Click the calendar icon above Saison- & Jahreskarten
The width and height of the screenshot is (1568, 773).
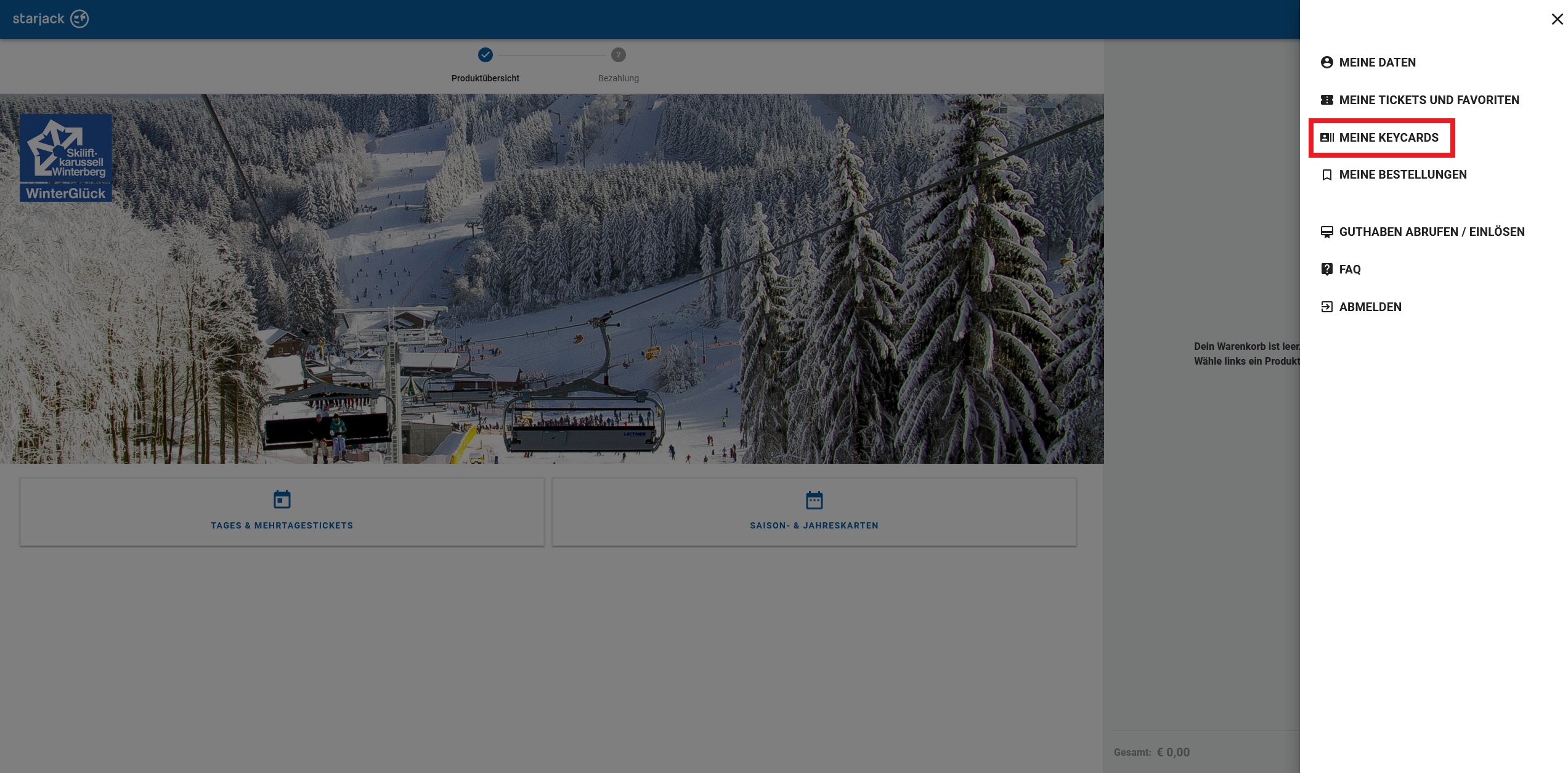coord(814,500)
